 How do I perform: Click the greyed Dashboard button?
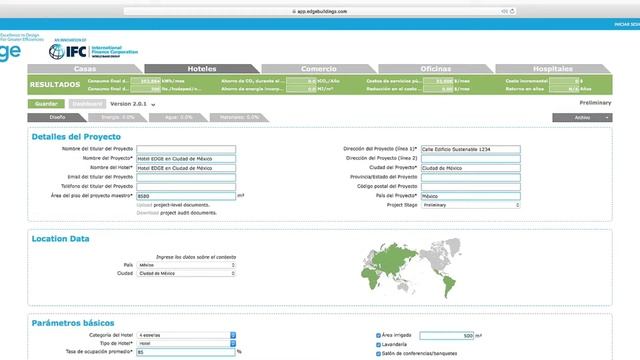87,104
